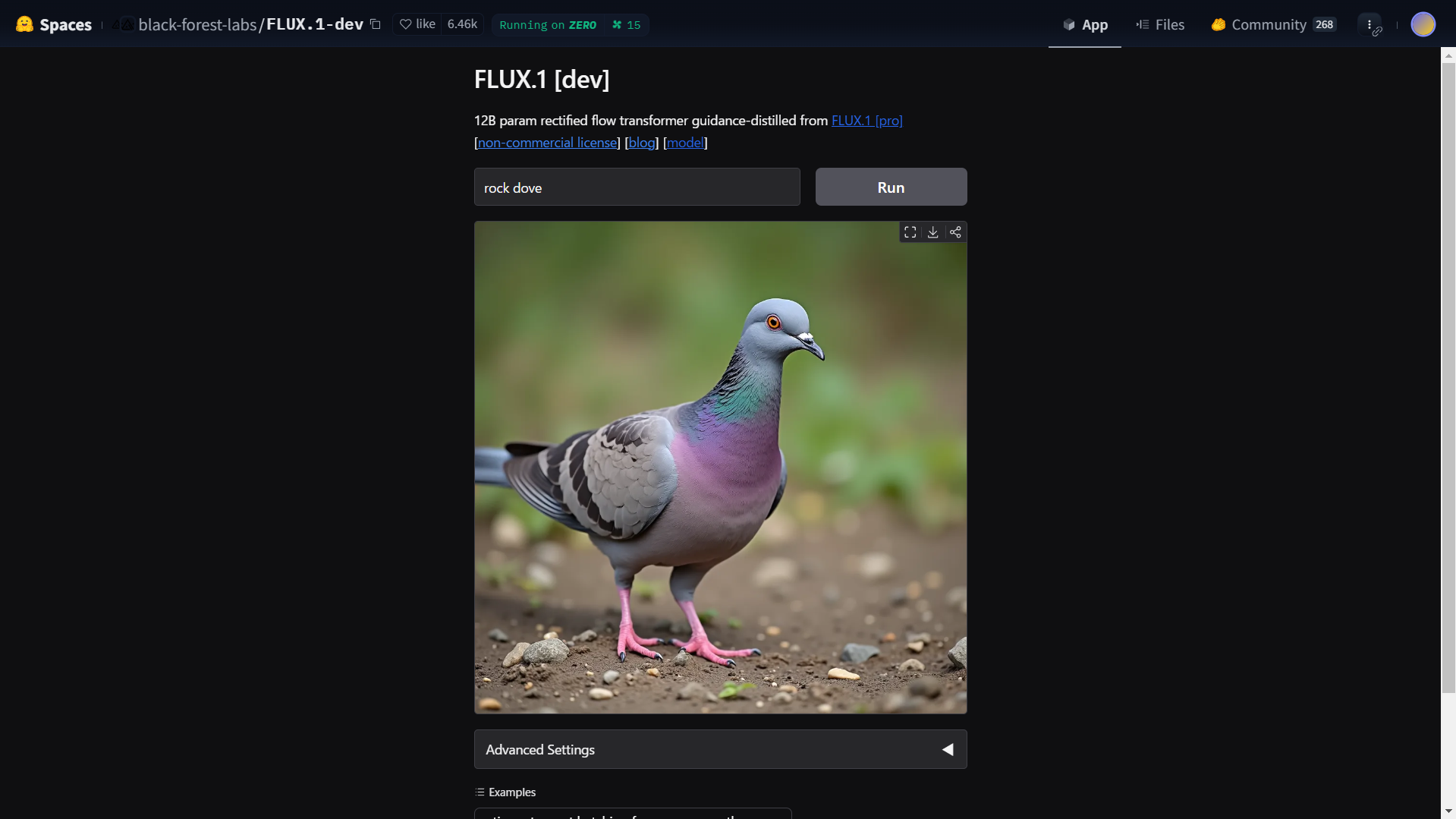Open the three-dot options menu
1456x819 pixels.
(x=1370, y=24)
